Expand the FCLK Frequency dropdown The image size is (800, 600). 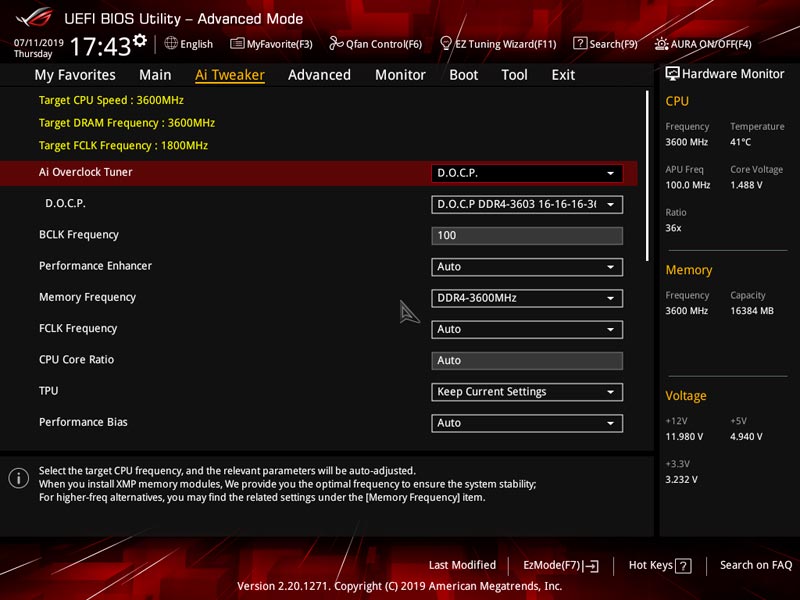(x=527, y=330)
